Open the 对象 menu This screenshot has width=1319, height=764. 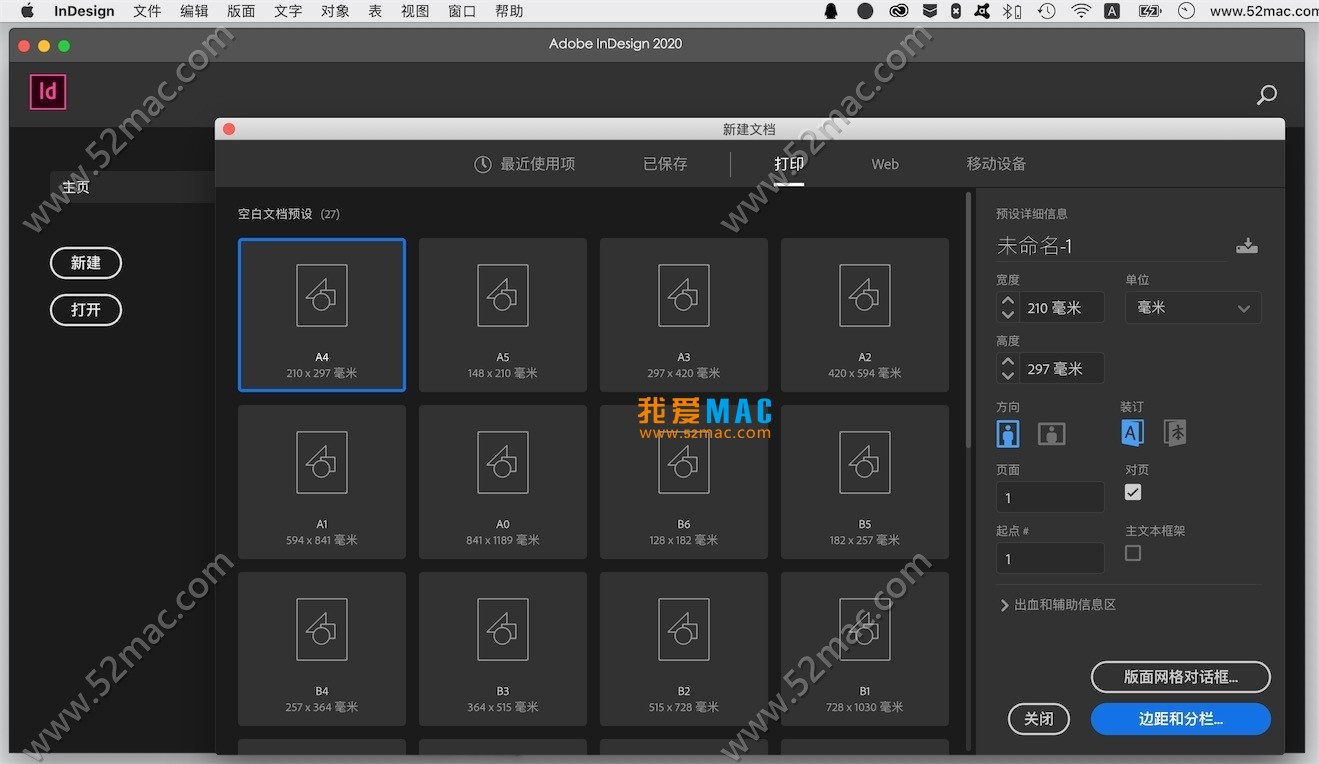click(x=335, y=11)
